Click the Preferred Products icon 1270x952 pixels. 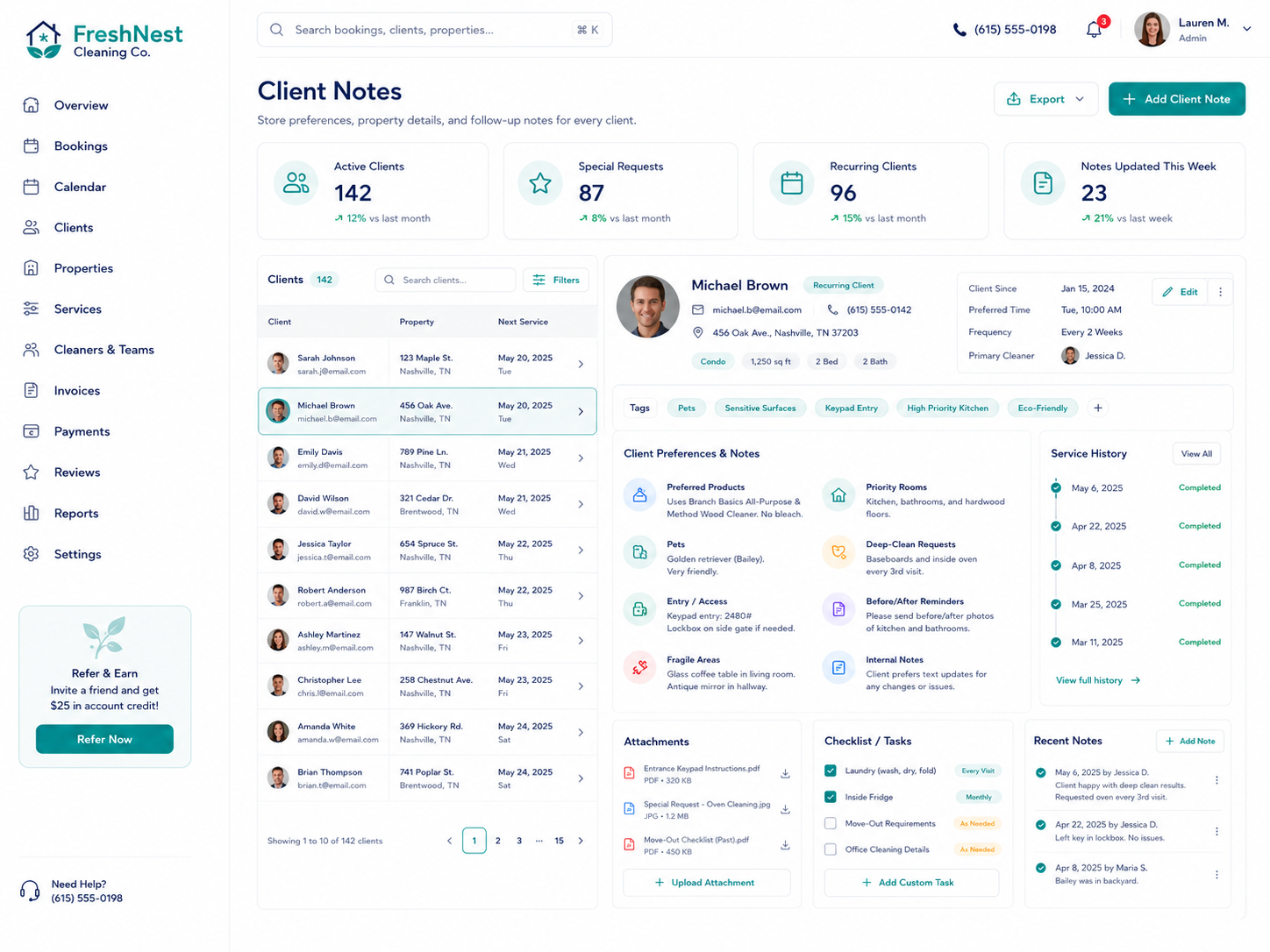pos(640,495)
